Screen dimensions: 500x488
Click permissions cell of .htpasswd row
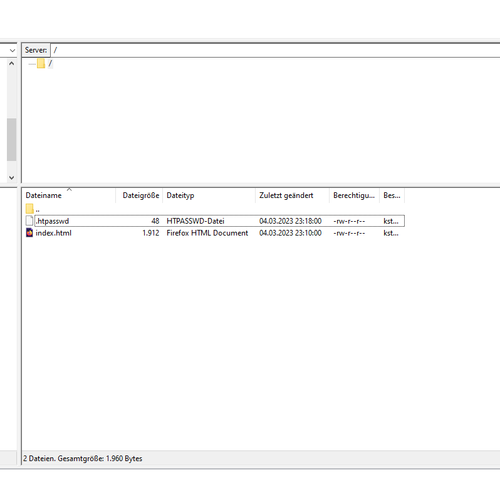[x=349, y=221]
